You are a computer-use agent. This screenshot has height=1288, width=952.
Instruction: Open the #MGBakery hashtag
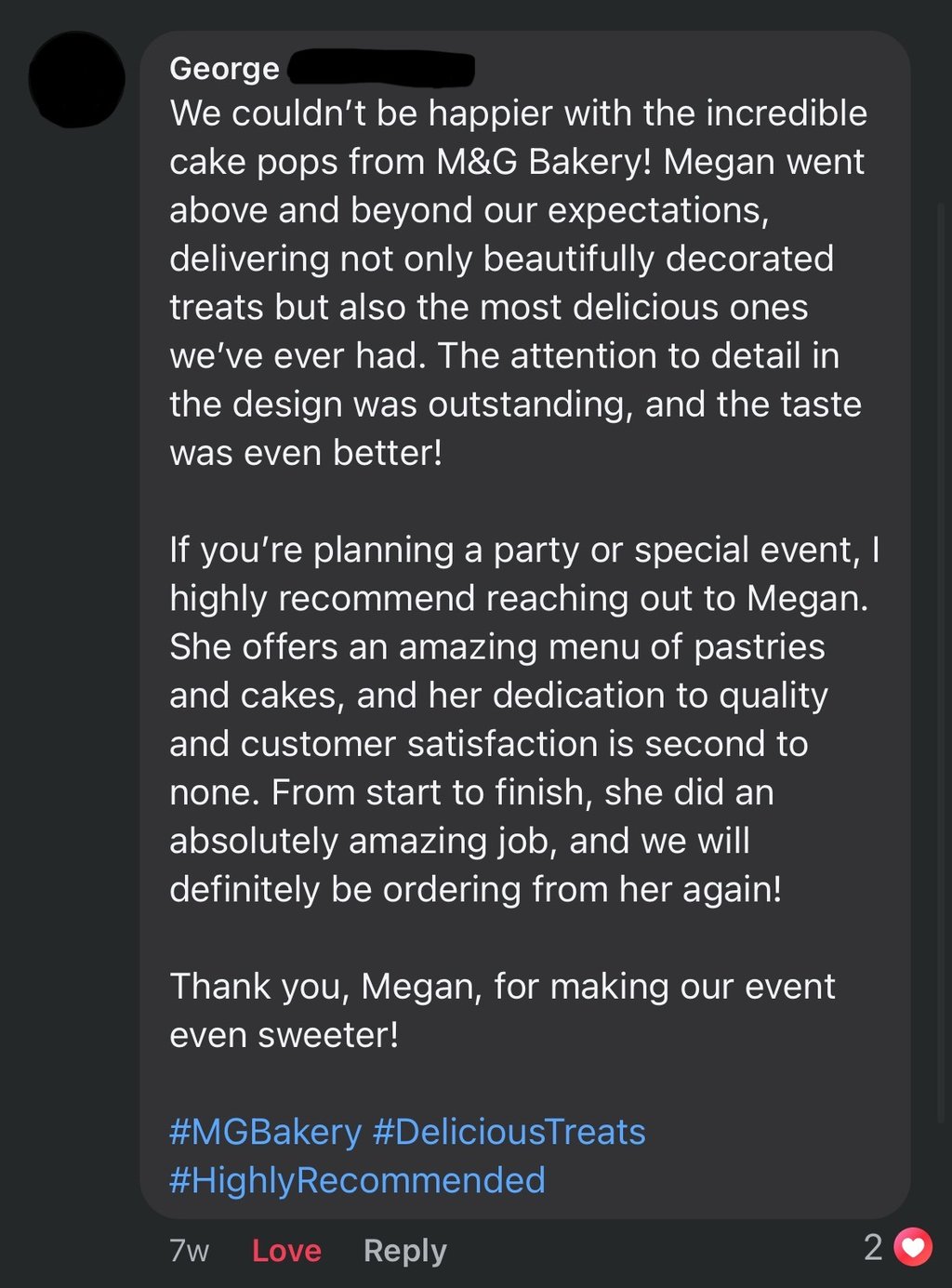(265, 1132)
